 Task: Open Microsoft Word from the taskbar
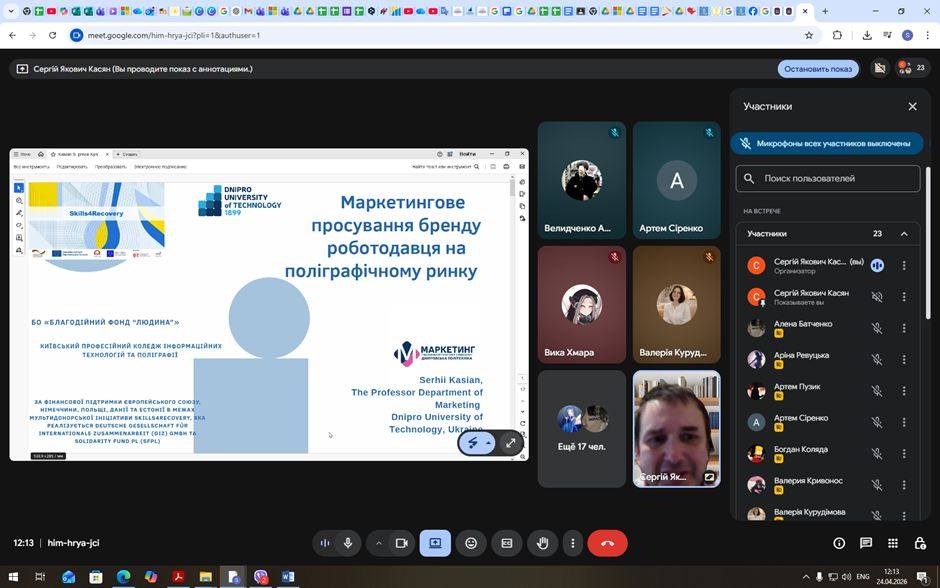coord(288,577)
